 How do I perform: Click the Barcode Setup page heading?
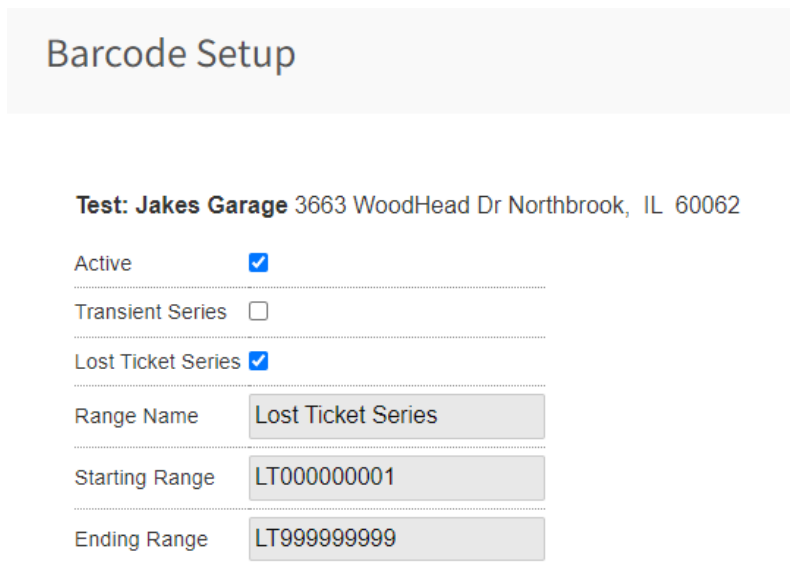coord(171,54)
